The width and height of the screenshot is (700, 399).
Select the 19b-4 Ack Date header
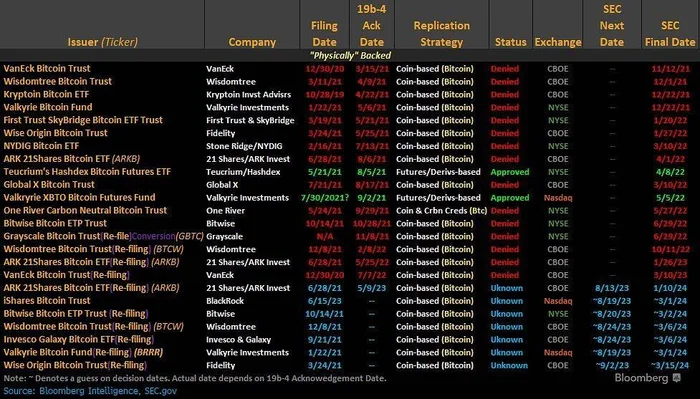[371, 25]
